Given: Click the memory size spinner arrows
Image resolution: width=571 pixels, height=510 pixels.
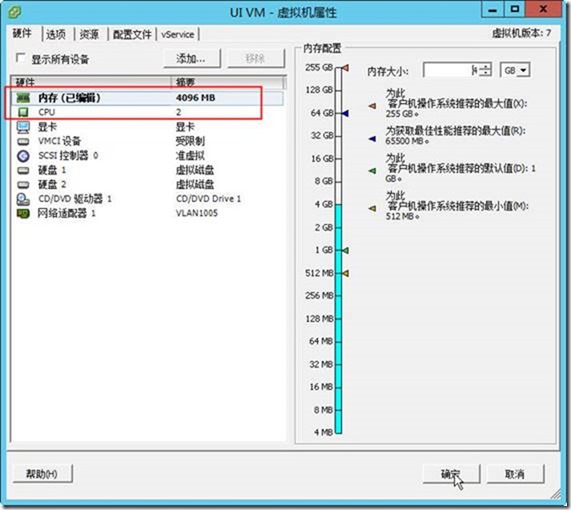Looking at the screenshot, I should 485,70.
